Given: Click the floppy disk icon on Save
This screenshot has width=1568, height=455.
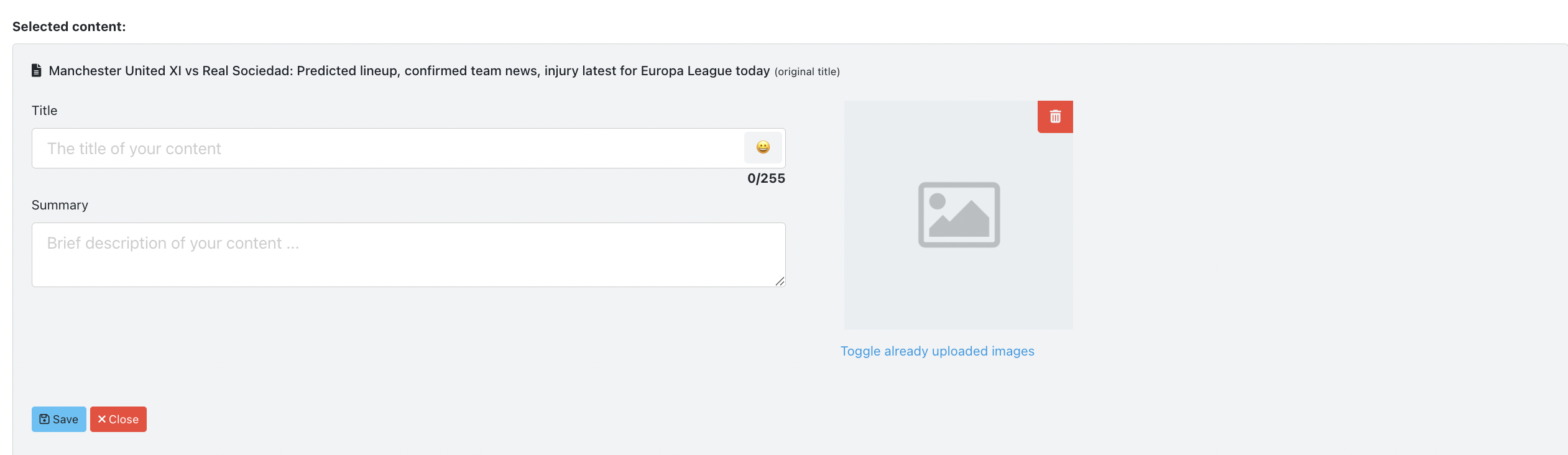Looking at the screenshot, I should tap(45, 419).
